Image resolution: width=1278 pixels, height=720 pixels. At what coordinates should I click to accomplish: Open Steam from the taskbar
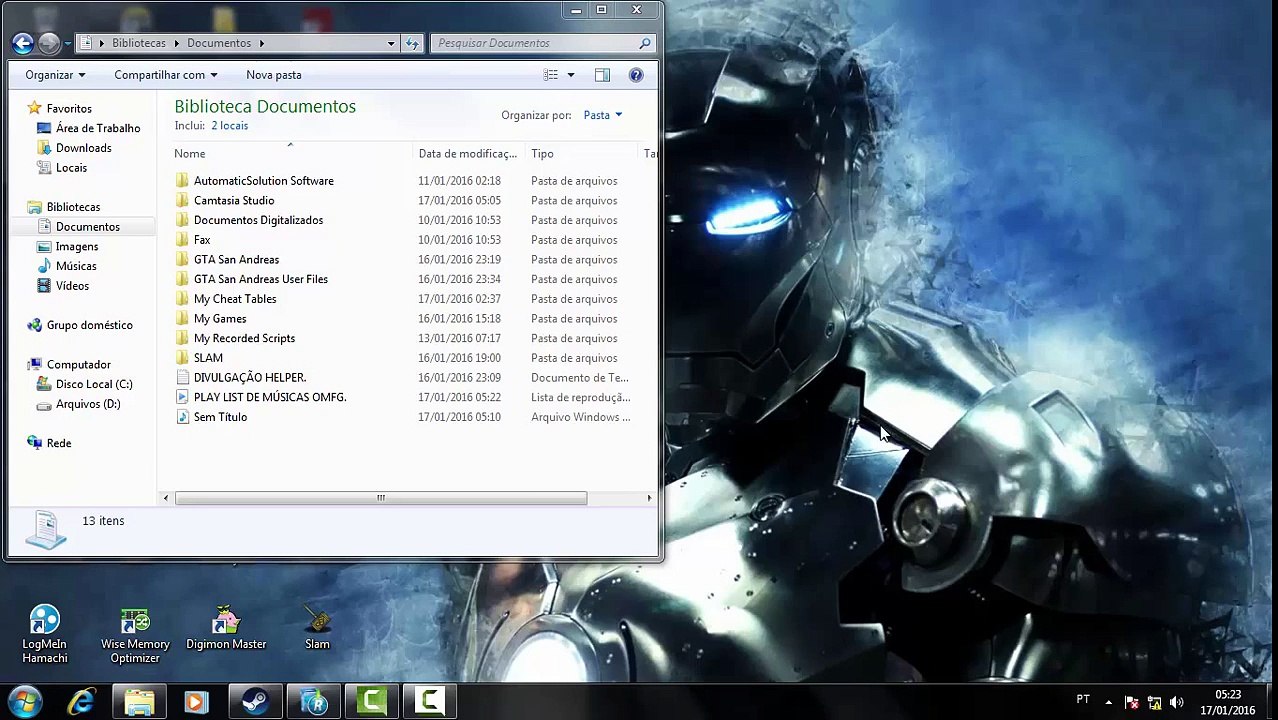click(x=255, y=702)
